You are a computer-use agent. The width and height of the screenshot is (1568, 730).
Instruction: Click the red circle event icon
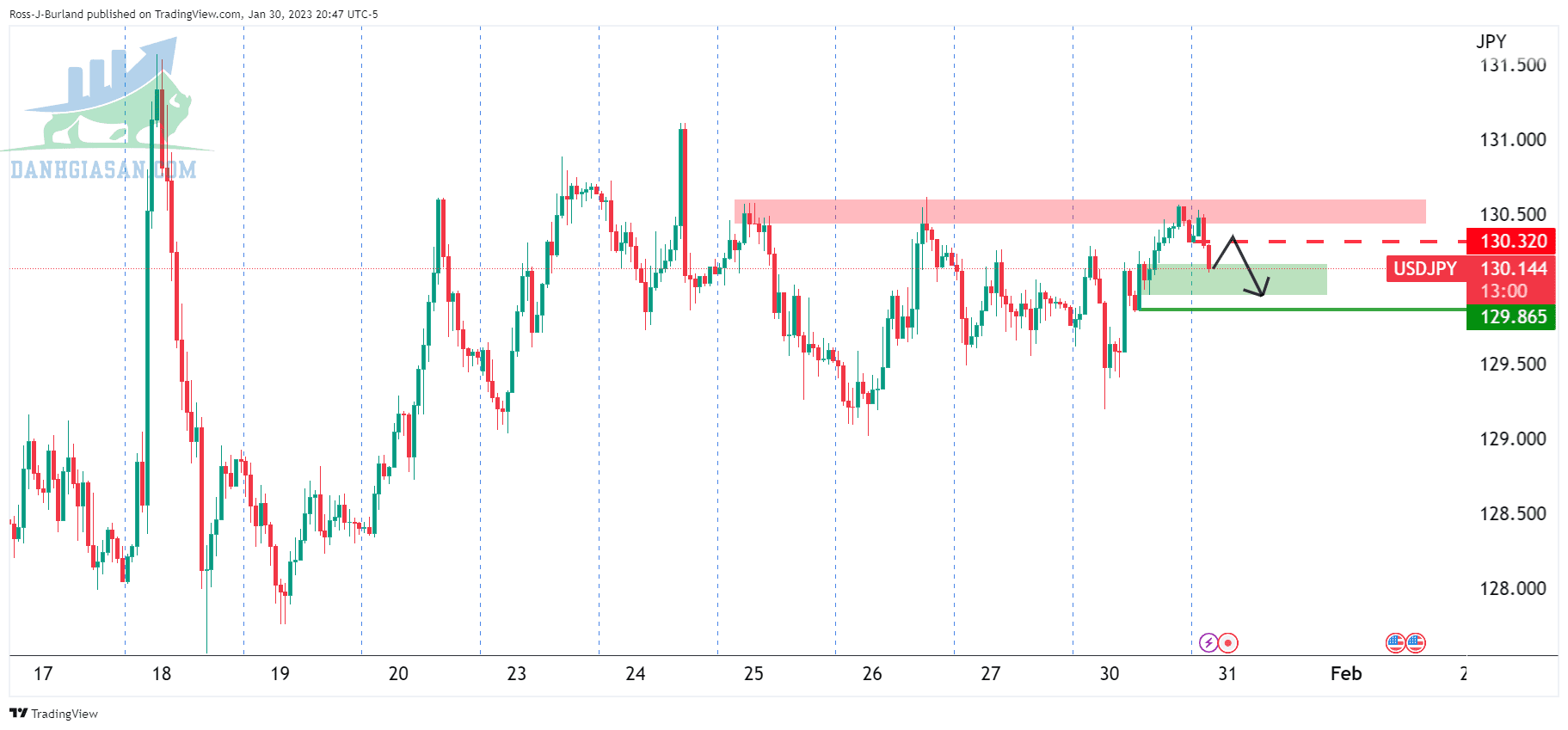click(1229, 642)
